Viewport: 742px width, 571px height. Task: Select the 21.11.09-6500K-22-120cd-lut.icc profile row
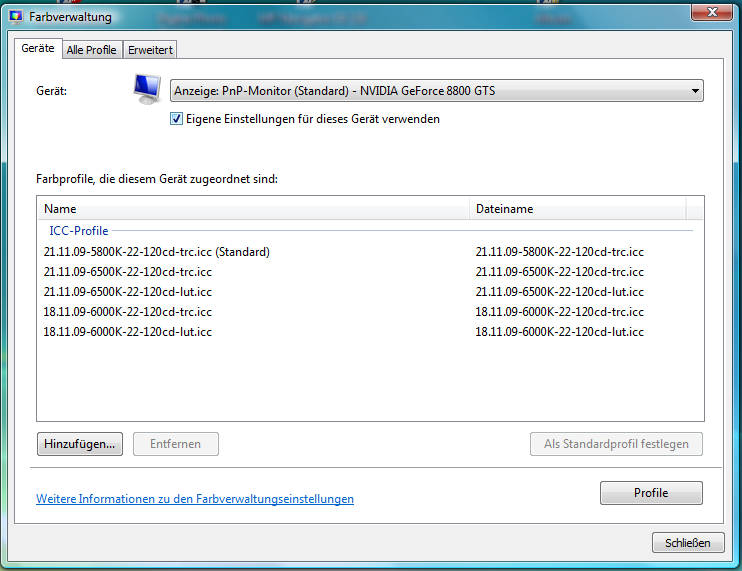[x=127, y=292]
